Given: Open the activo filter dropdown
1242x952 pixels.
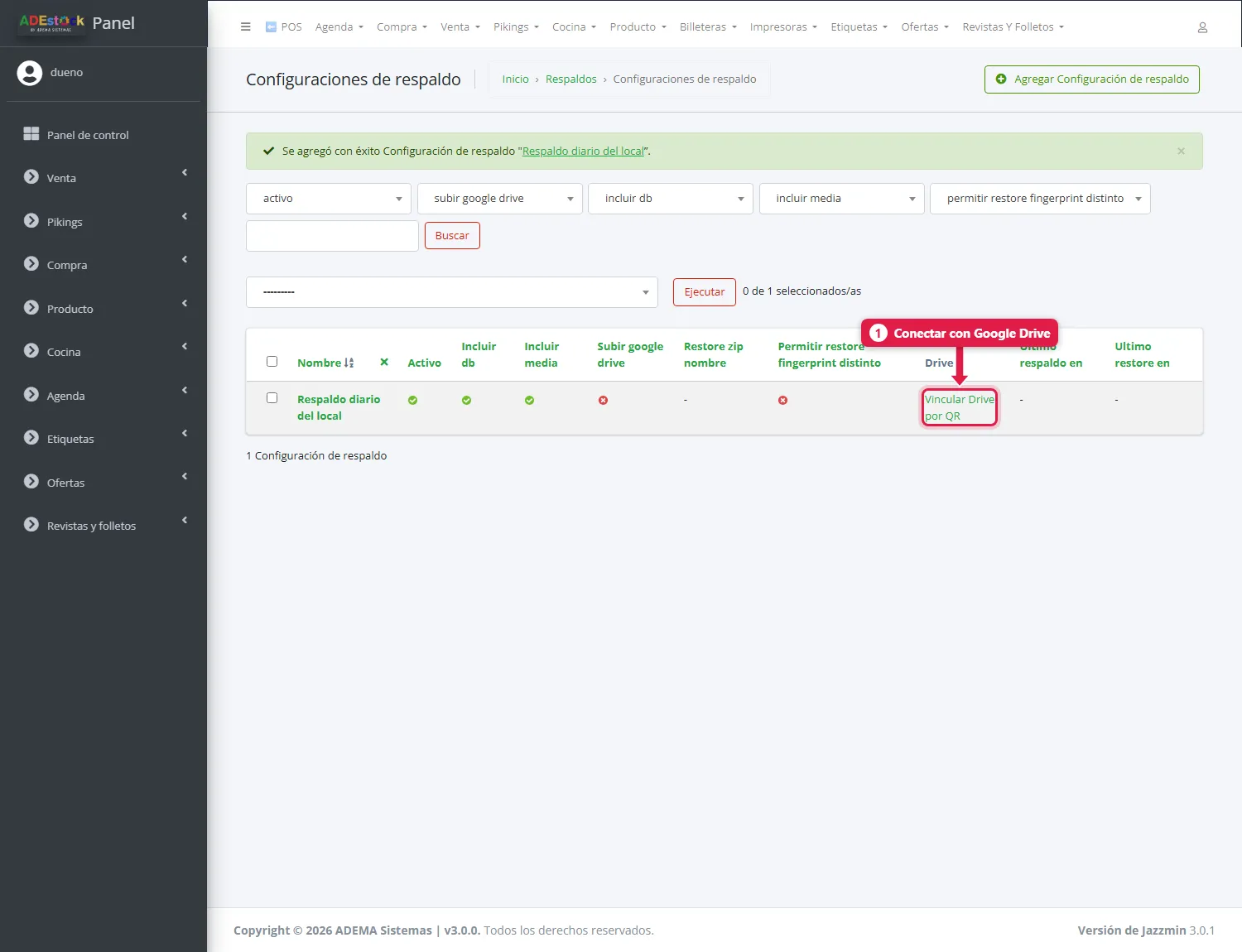Looking at the screenshot, I should click(x=329, y=199).
